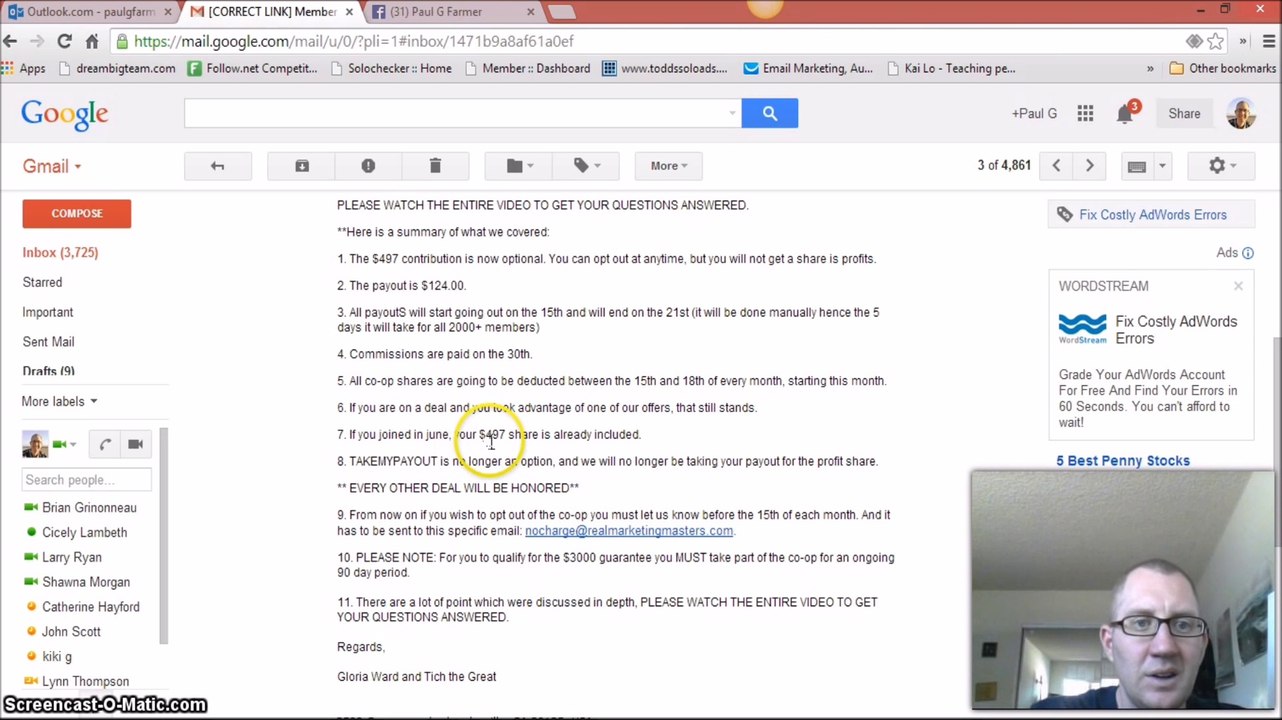Viewport: 1282px width, 720px height.
Task: Close the WordStream ad
Action: [1238, 287]
